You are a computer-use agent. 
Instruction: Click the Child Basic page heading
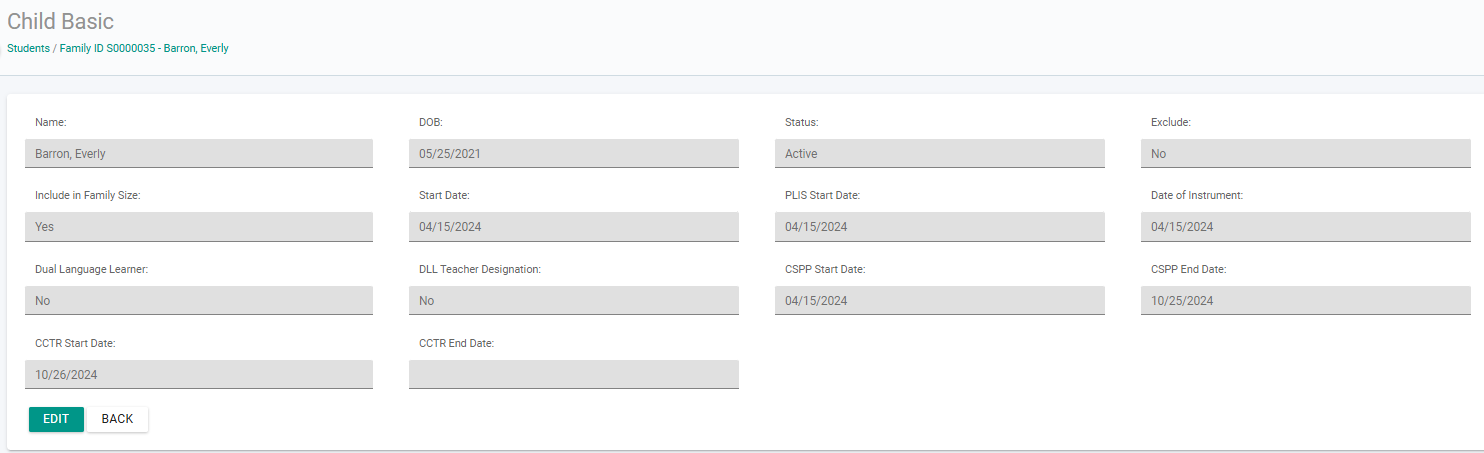click(61, 21)
